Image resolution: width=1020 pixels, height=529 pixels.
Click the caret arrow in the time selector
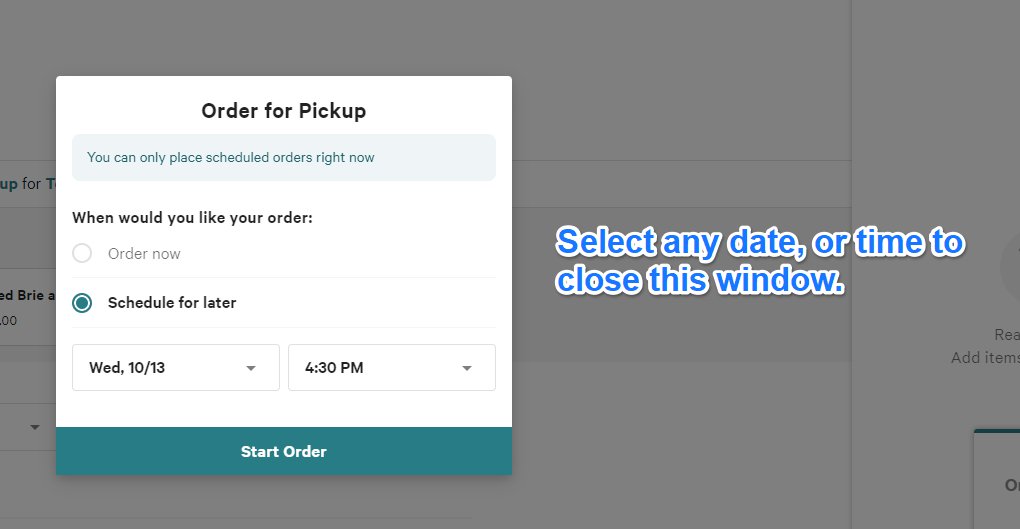coord(467,368)
